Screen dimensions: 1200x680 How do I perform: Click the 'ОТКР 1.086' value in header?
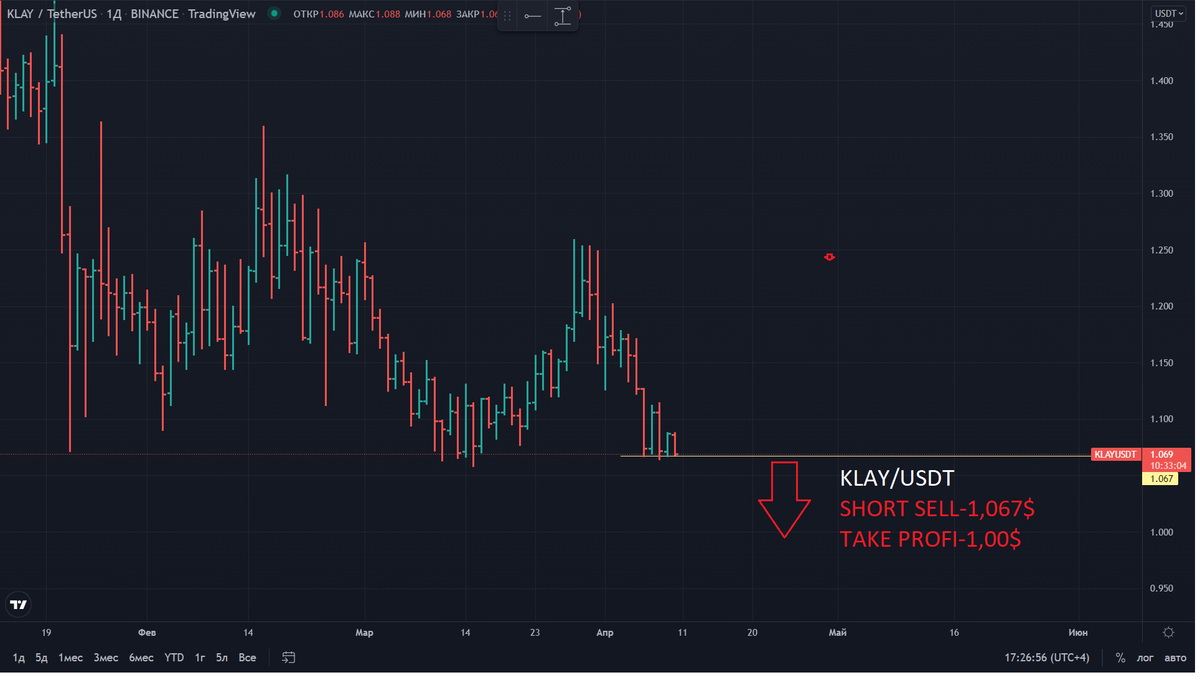[x=319, y=14]
